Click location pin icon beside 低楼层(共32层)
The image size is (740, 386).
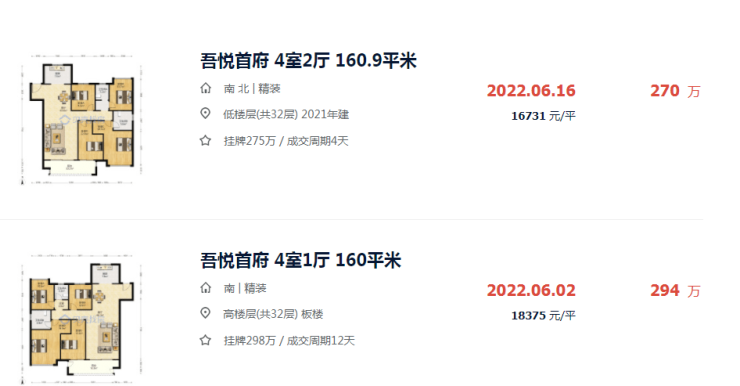point(205,114)
